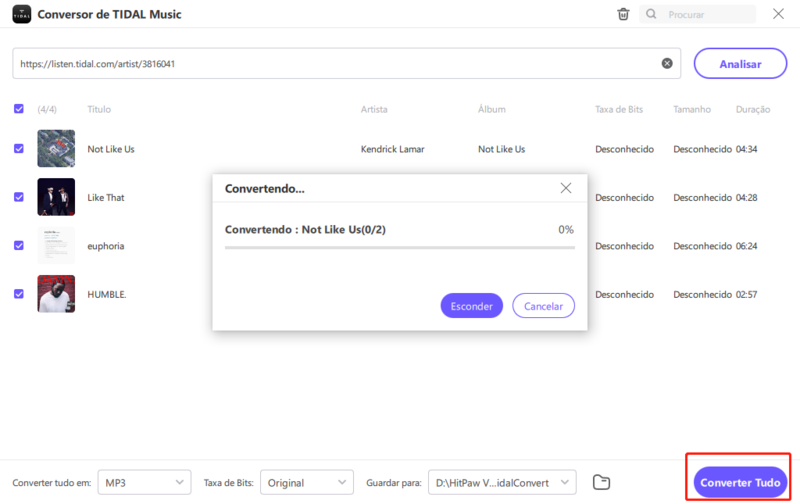
Task: Click the Not Like Us track title
Action: (111, 149)
